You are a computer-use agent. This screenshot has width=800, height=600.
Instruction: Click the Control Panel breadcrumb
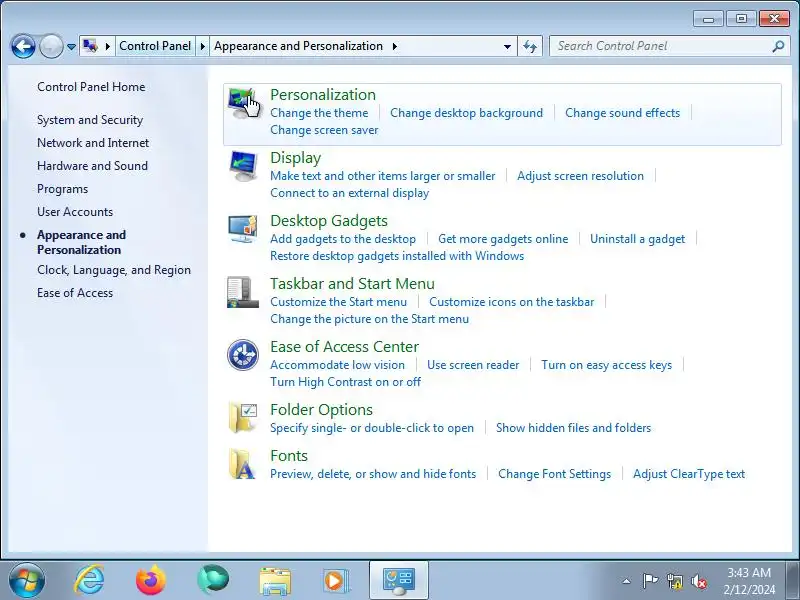click(155, 46)
